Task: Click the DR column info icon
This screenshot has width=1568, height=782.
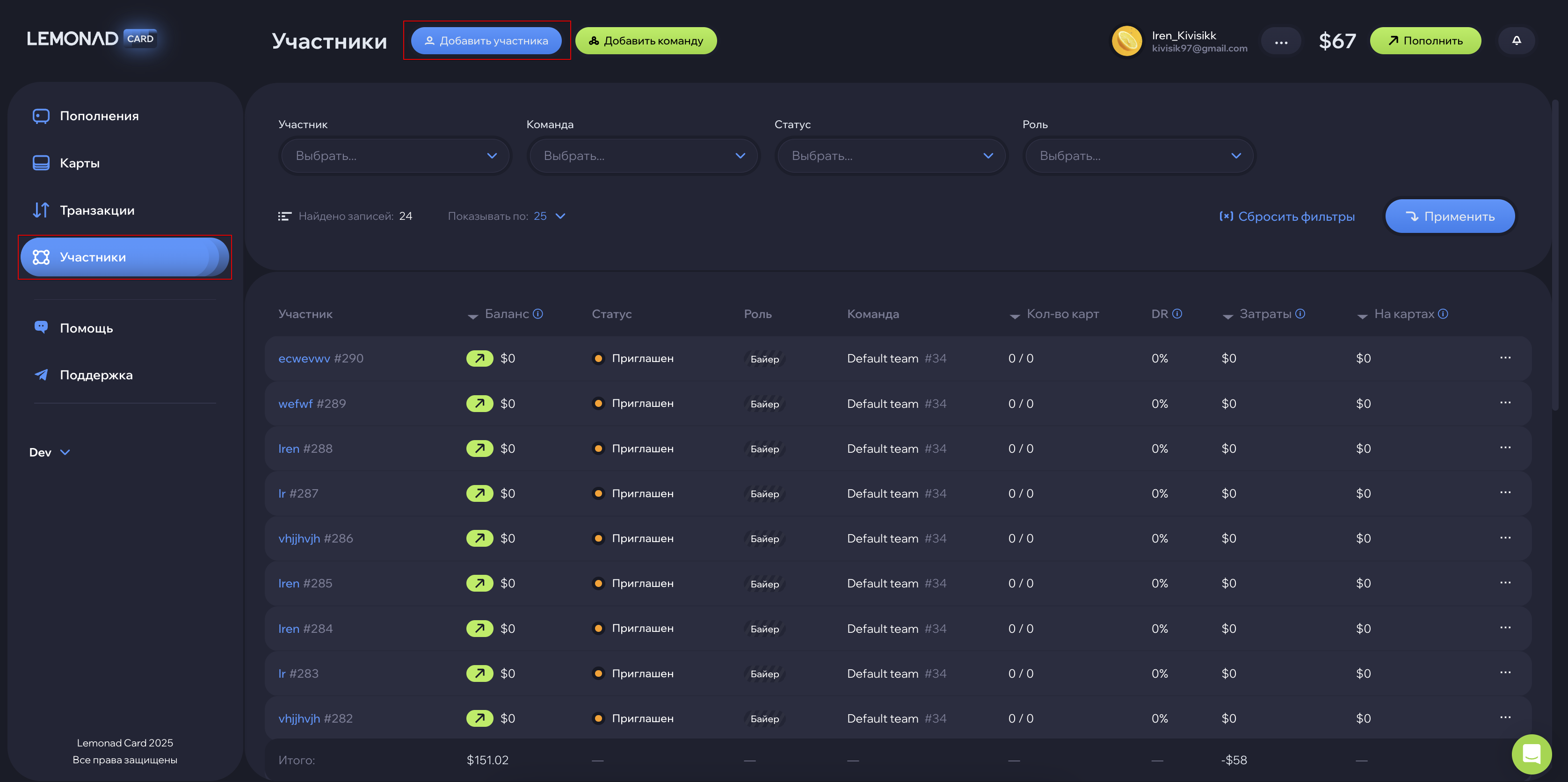Action: click(1176, 314)
